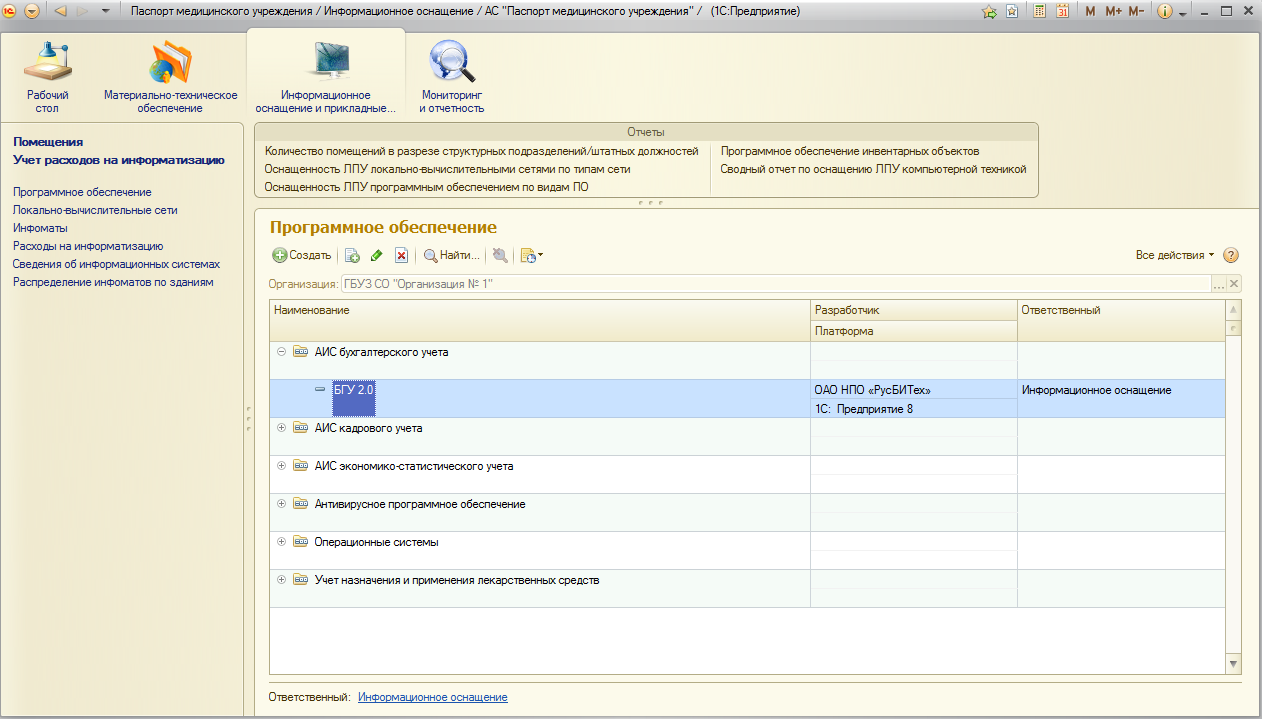Click the Создать button
Image resolution: width=1262 pixels, height=719 pixels.
[302, 256]
